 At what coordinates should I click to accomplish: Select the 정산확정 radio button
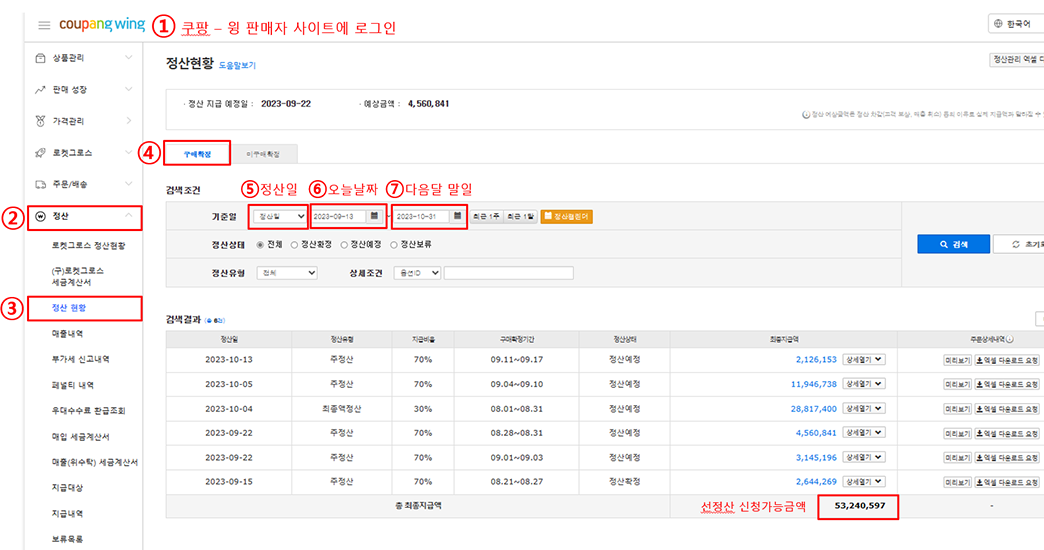(294, 245)
